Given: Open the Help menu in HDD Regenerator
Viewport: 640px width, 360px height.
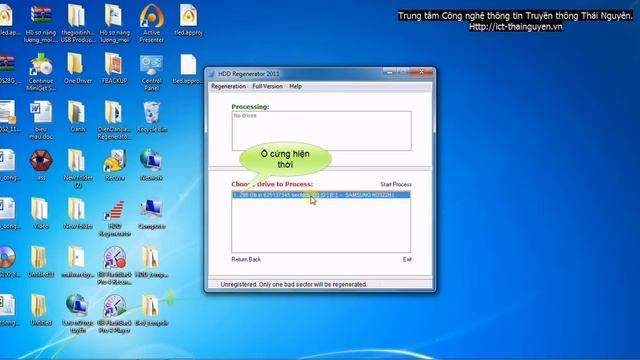Looking at the screenshot, I should [296, 87].
